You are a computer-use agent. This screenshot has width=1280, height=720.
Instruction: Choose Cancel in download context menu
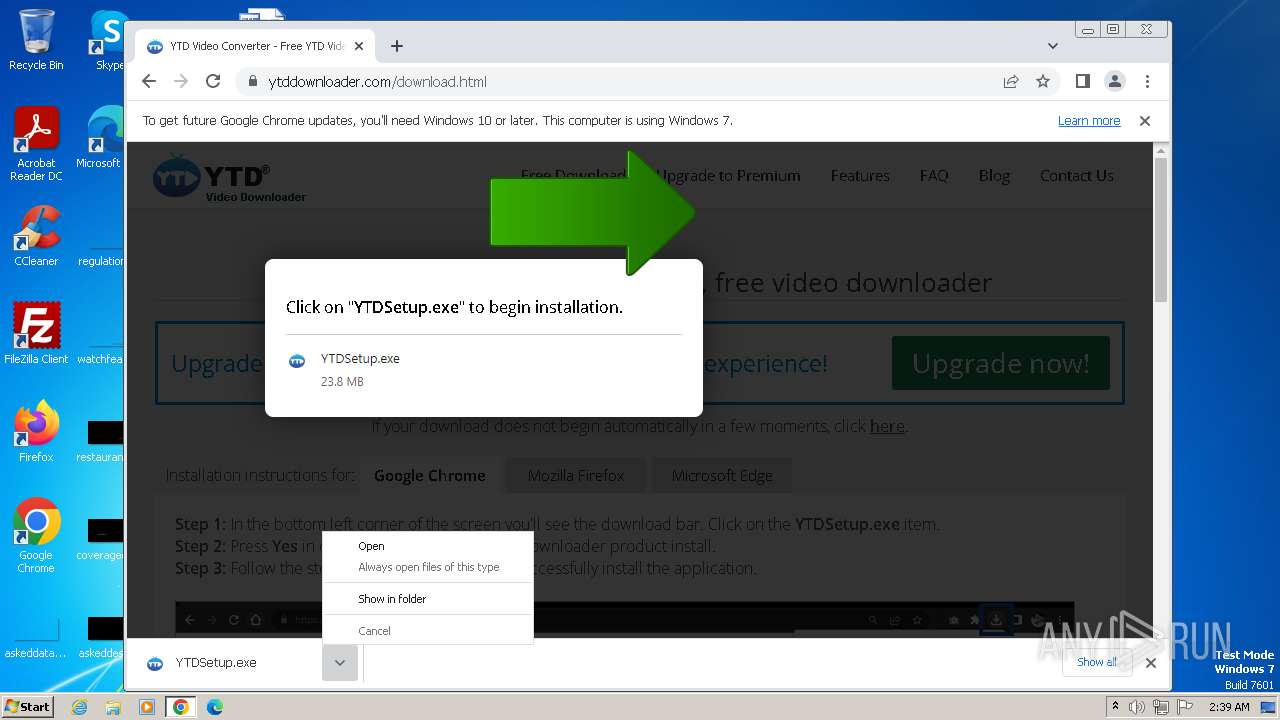coord(428,631)
